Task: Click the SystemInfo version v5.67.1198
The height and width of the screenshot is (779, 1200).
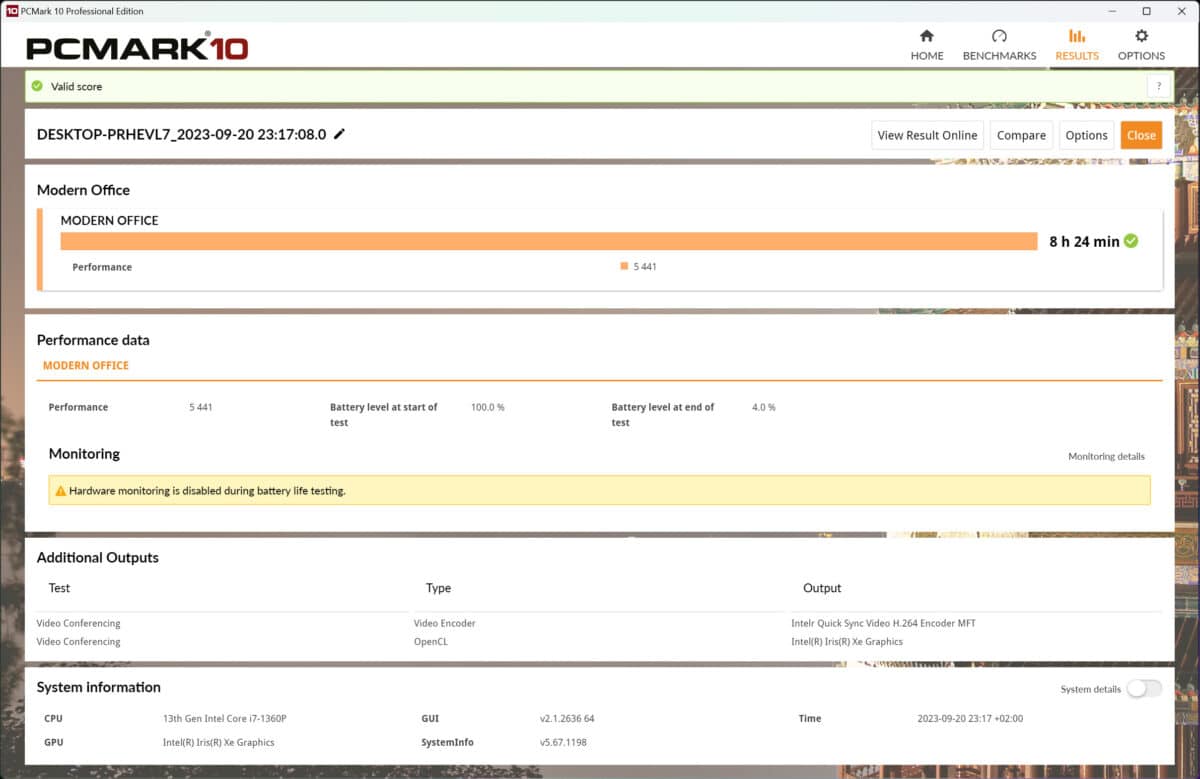Action: pyautogui.click(x=564, y=742)
